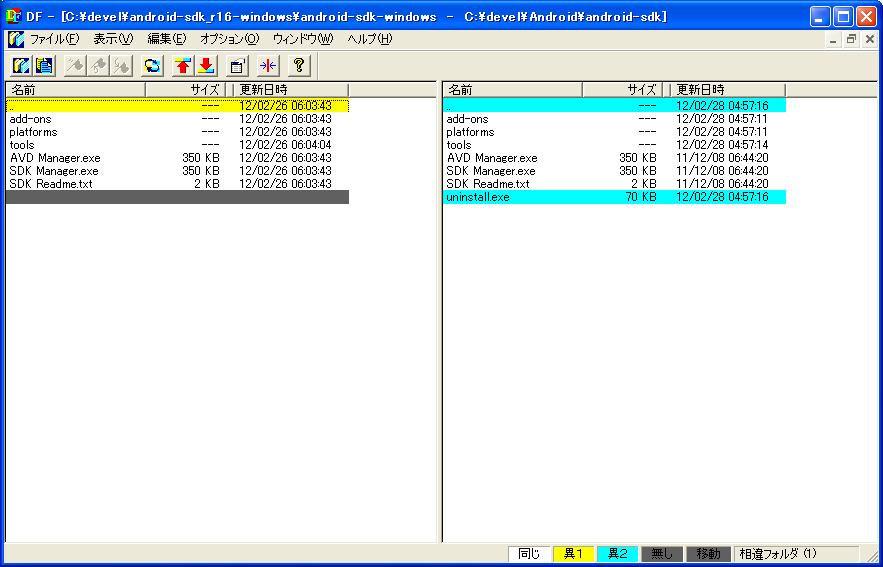This screenshot has width=883, height=567.
Task: Open the オプション(O) menu
Action: click(229, 39)
